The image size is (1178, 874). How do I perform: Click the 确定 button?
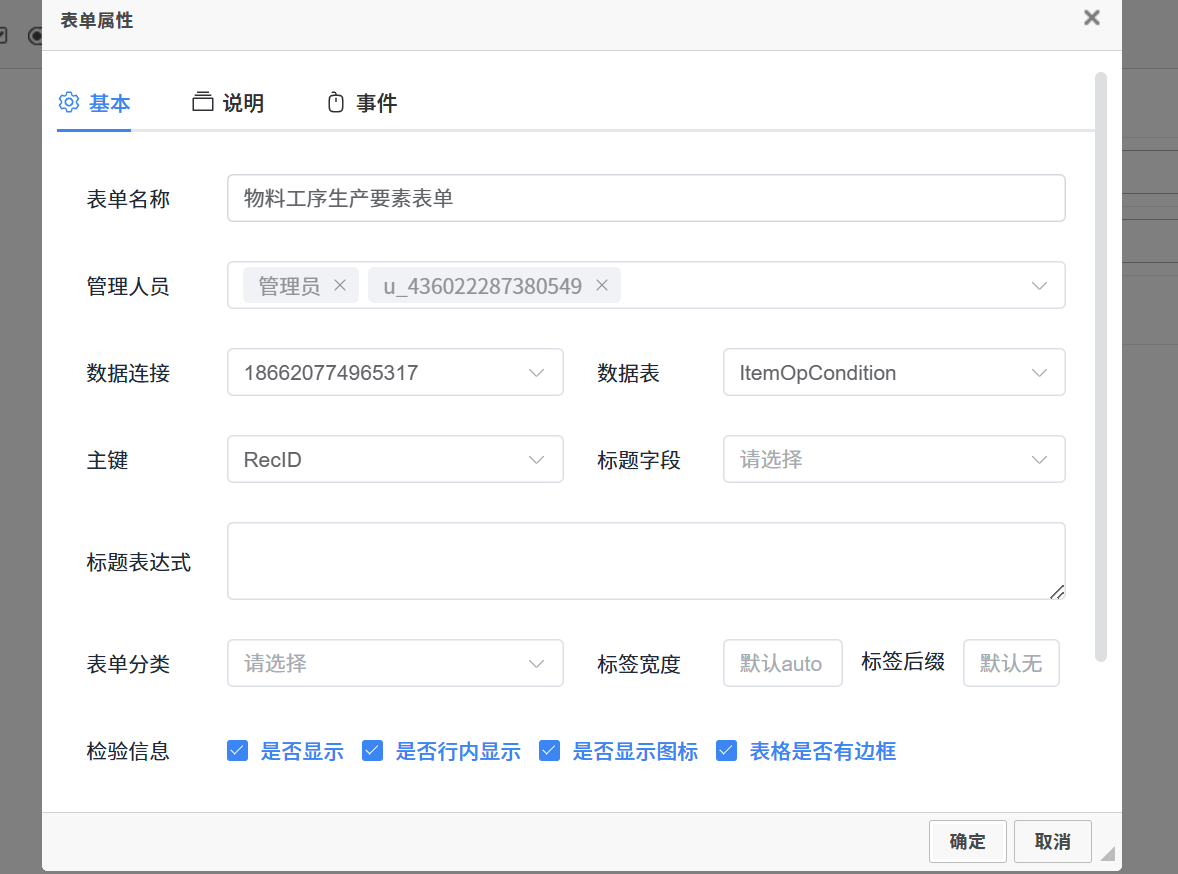[x=967, y=842]
